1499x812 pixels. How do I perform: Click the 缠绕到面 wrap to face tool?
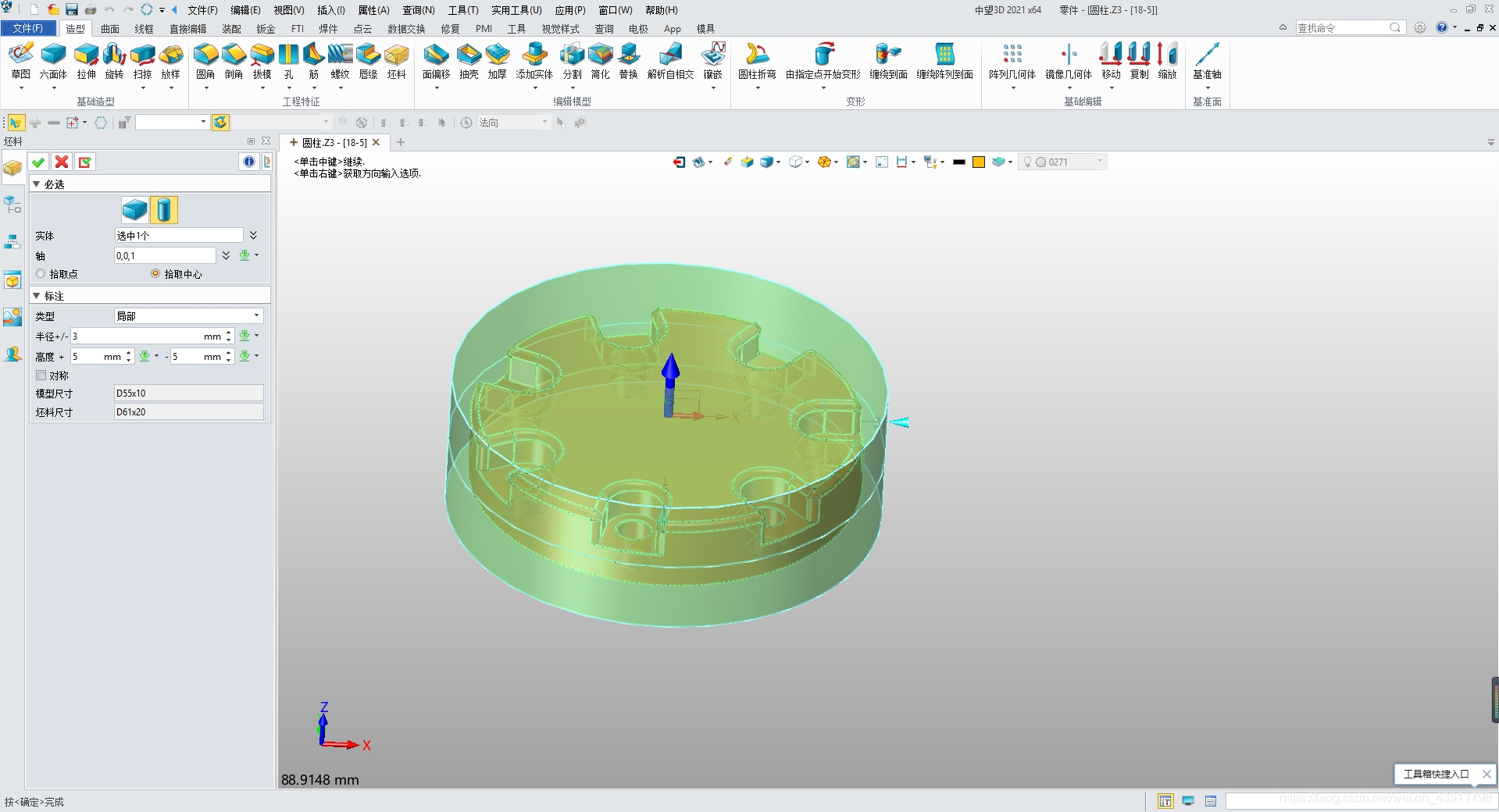click(x=888, y=61)
